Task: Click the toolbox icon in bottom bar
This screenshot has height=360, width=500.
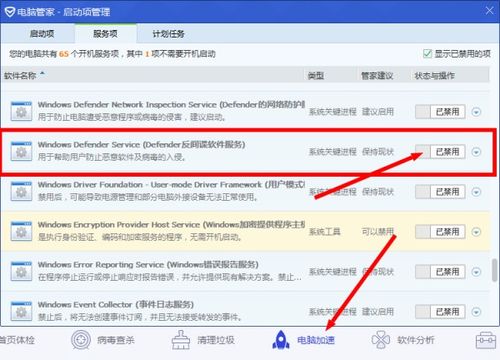Action: 486,340
